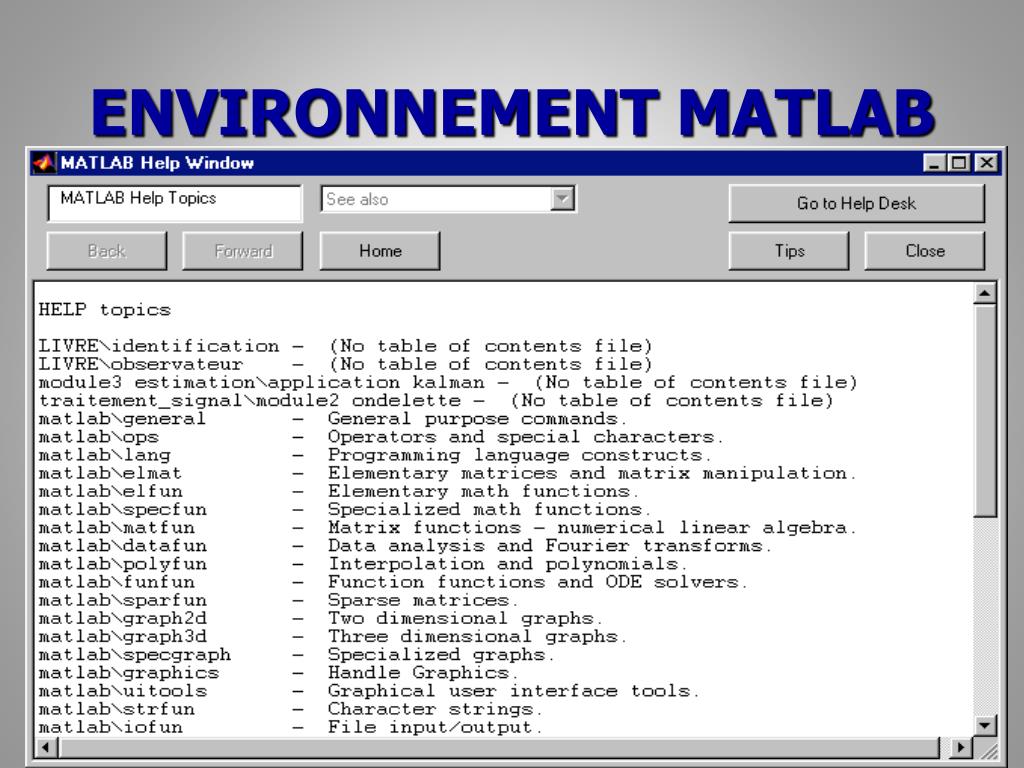
Task: Open the matlab\specgraph topic
Action: tap(135, 655)
